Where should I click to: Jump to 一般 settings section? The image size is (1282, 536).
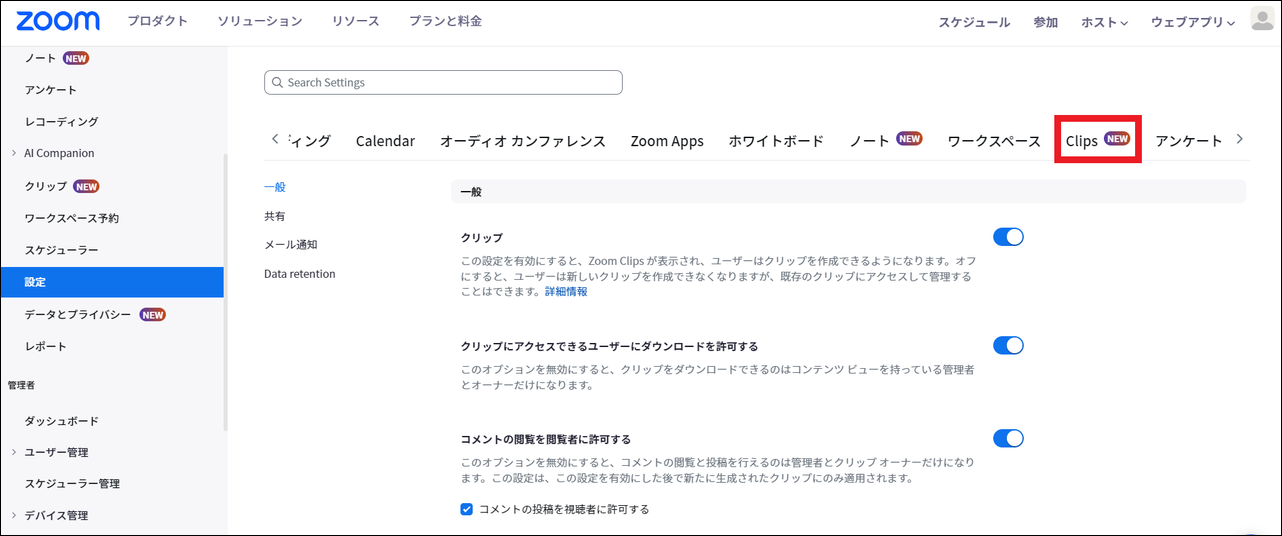(275, 187)
